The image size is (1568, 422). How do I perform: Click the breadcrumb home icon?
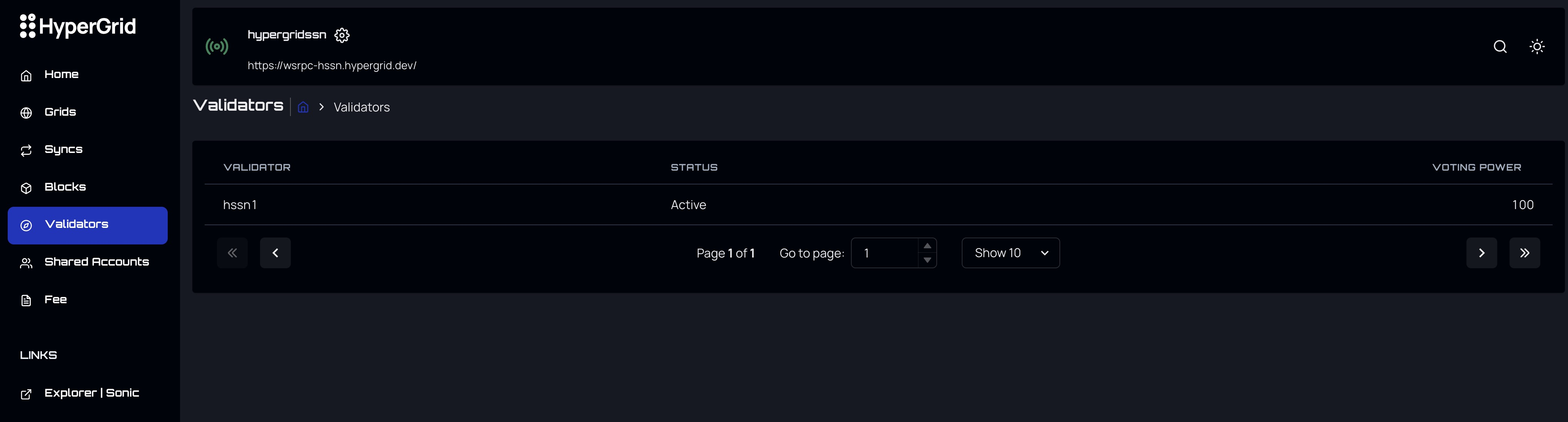click(x=303, y=108)
